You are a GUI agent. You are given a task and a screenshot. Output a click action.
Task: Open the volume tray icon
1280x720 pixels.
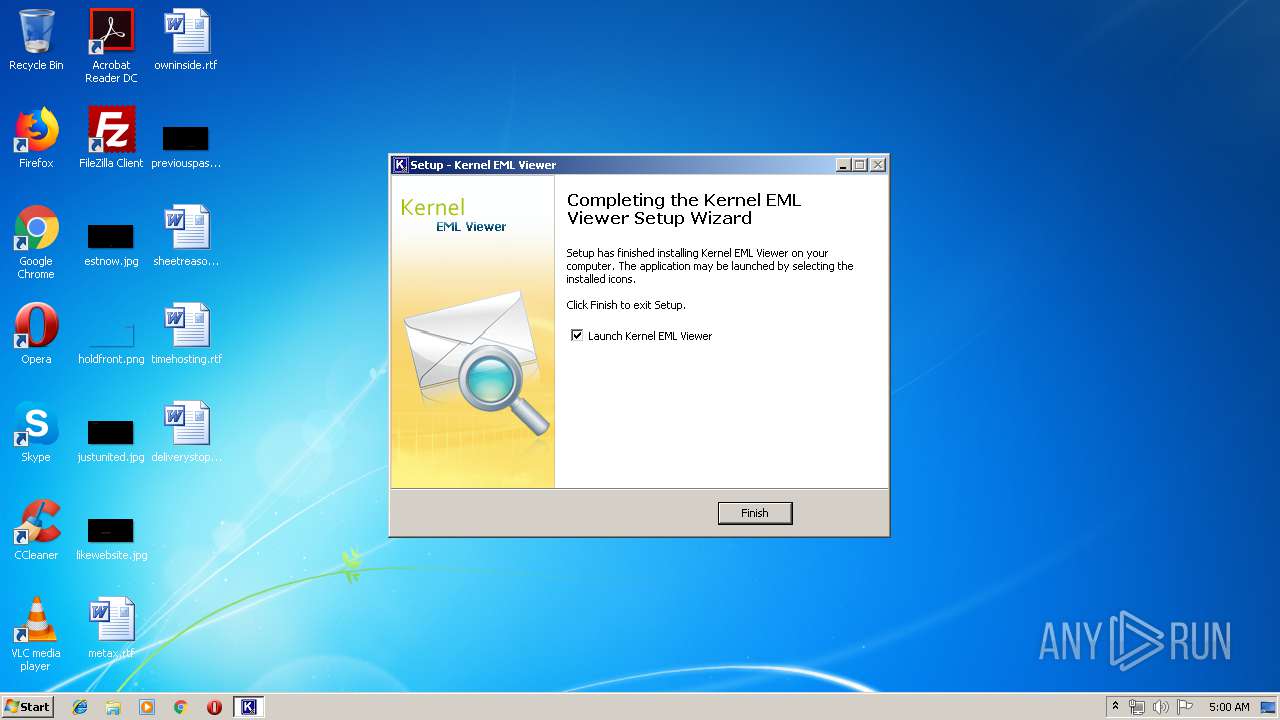pyautogui.click(x=1161, y=707)
